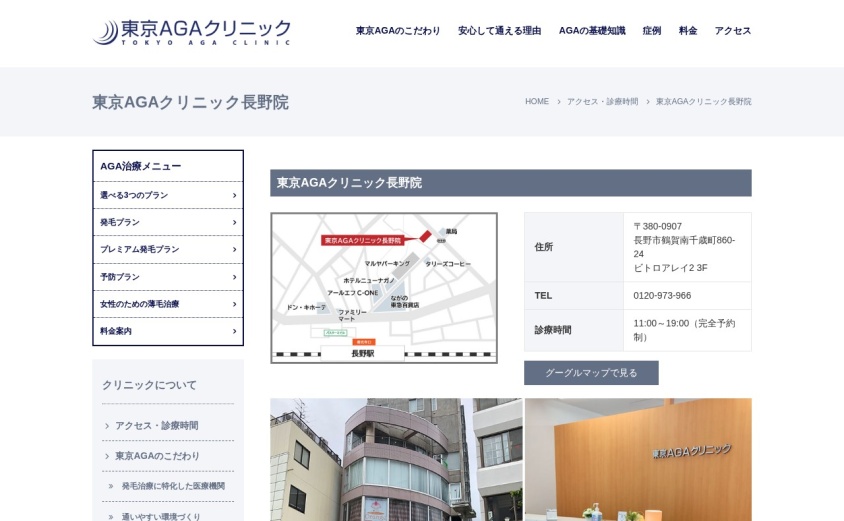Click the 診療時間 table label
Viewport: 844px width, 521px height.
click(553, 330)
